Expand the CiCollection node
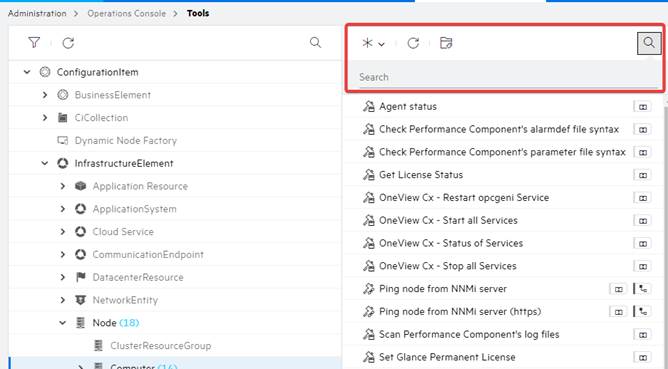 [45, 118]
